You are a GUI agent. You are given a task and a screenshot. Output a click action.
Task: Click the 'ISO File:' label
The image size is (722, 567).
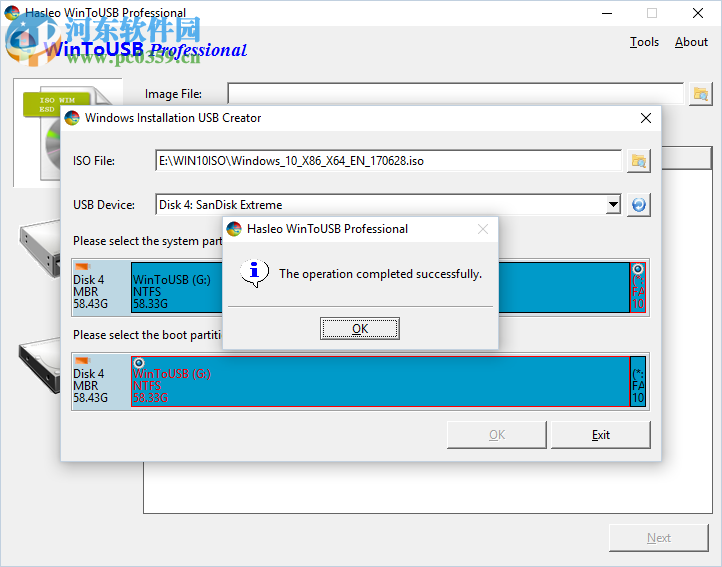click(94, 161)
